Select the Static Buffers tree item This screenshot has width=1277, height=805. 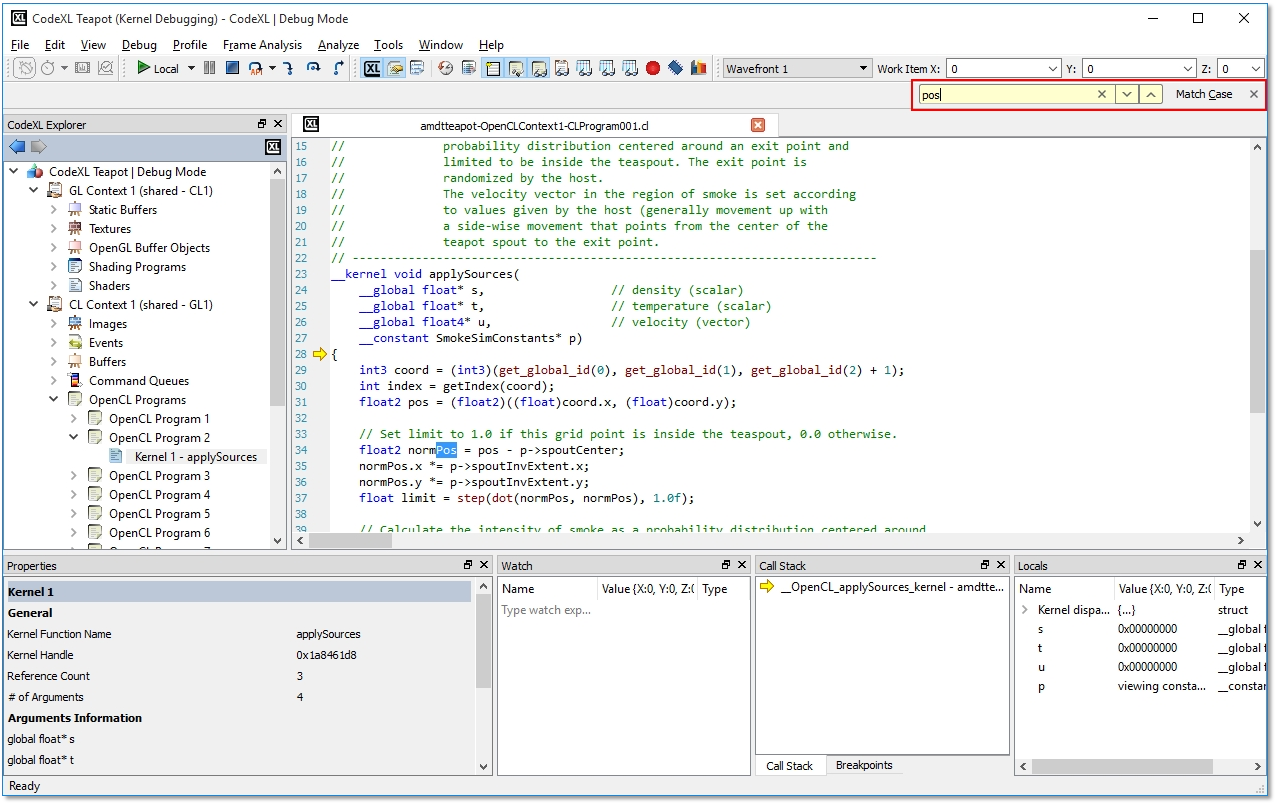[122, 210]
